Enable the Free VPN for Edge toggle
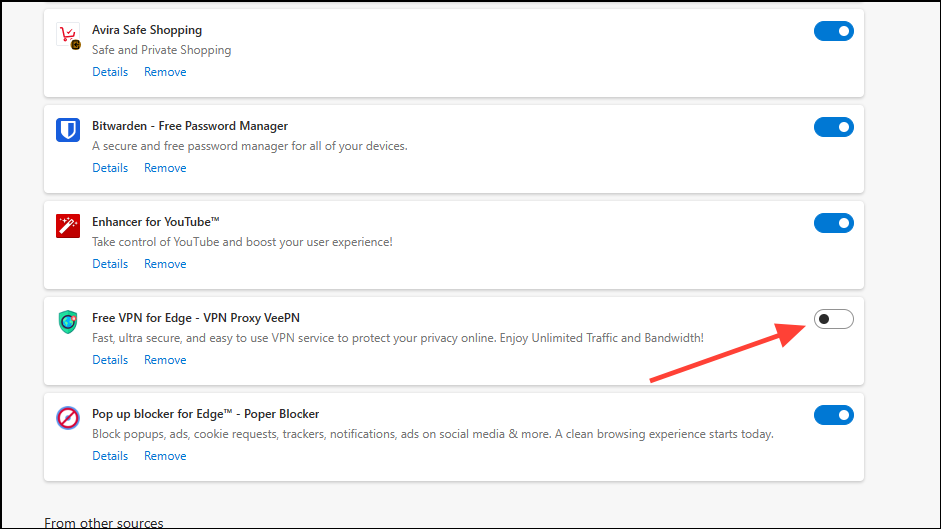Viewport: 941px width, 529px height. coord(834,319)
